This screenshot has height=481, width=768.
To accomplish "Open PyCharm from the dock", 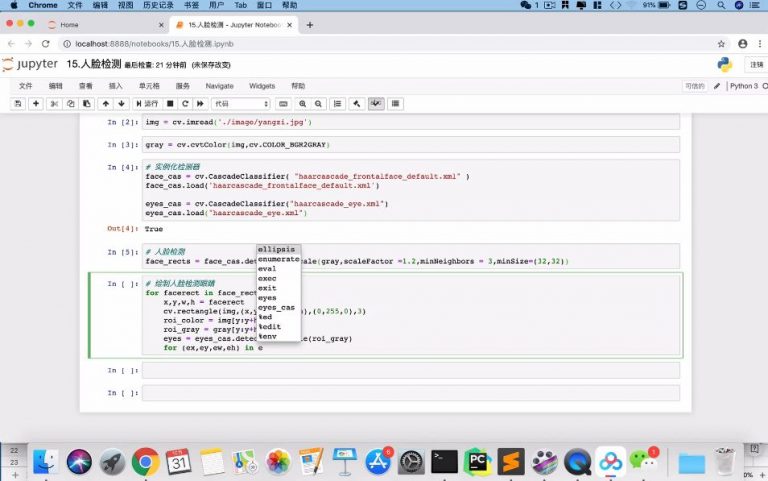I will click(x=477, y=461).
